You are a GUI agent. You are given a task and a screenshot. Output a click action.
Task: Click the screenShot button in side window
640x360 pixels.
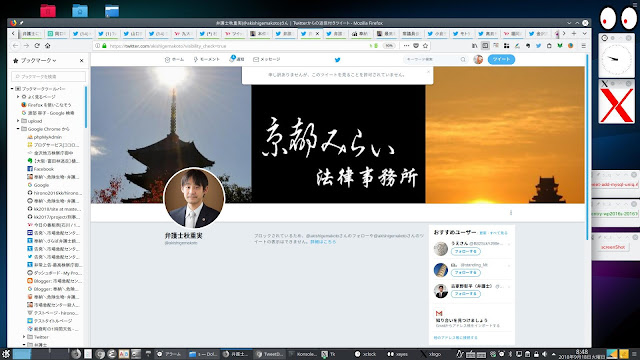[613, 247]
